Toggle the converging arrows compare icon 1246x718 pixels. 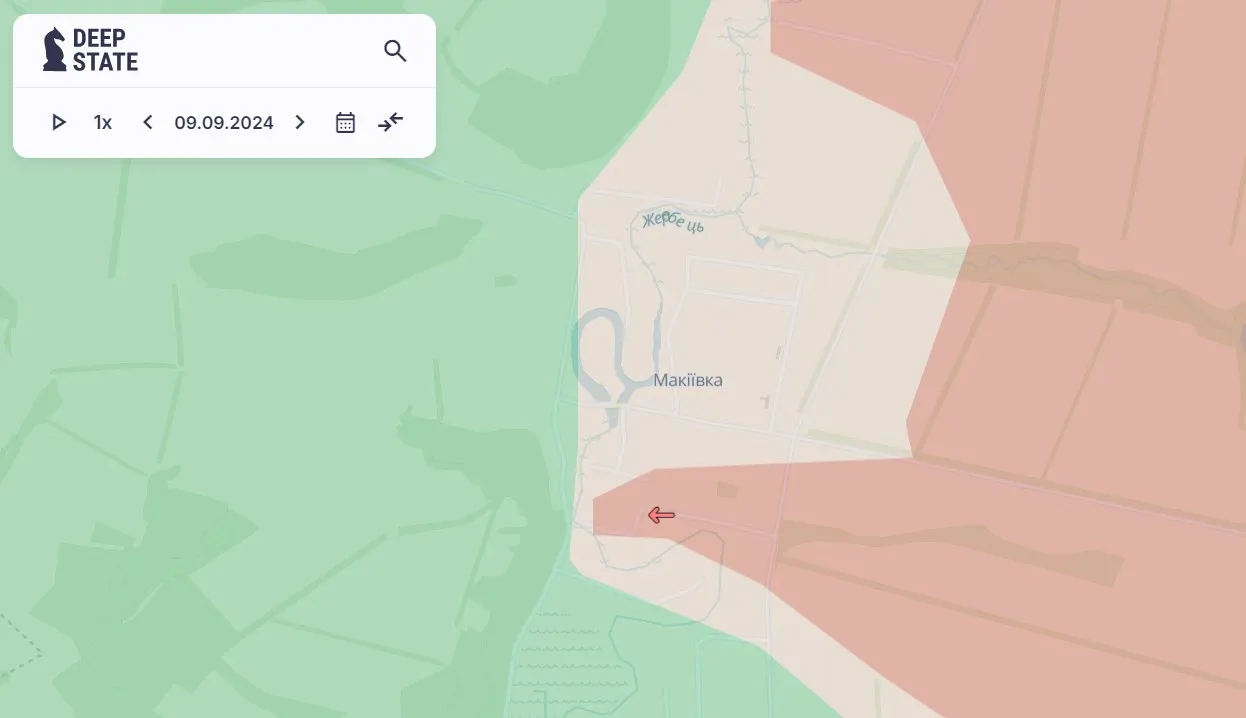[390, 122]
